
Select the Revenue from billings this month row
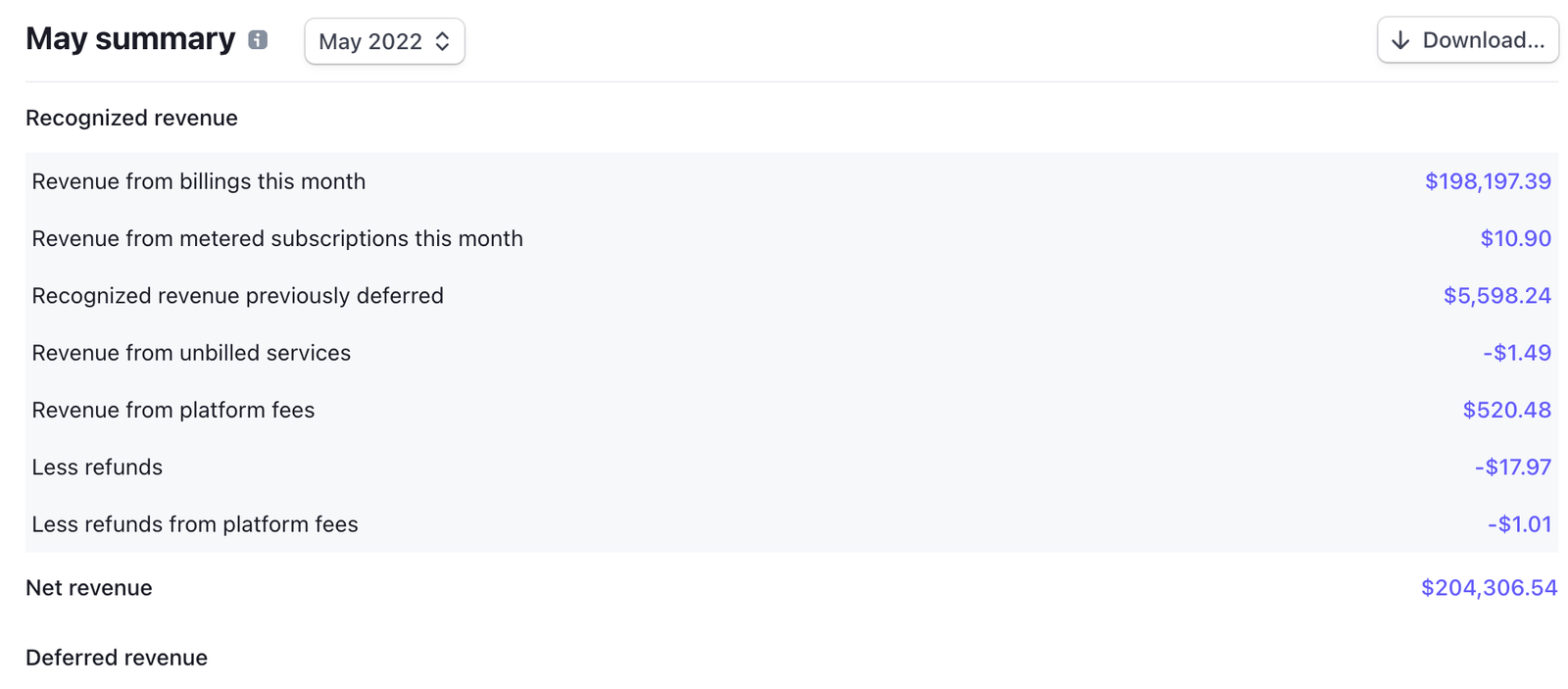point(199,181)
